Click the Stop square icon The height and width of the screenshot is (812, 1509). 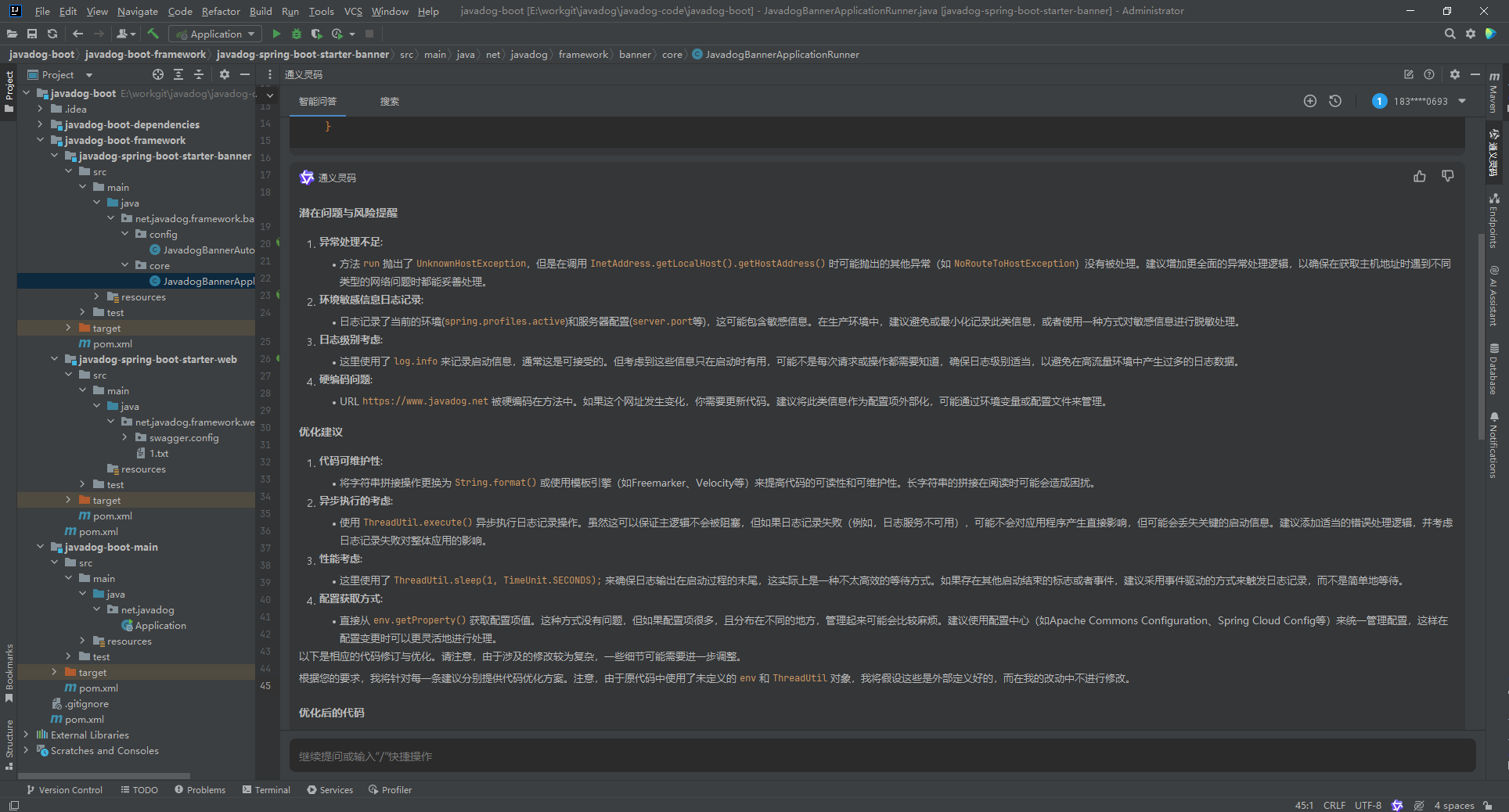[369, 34]
